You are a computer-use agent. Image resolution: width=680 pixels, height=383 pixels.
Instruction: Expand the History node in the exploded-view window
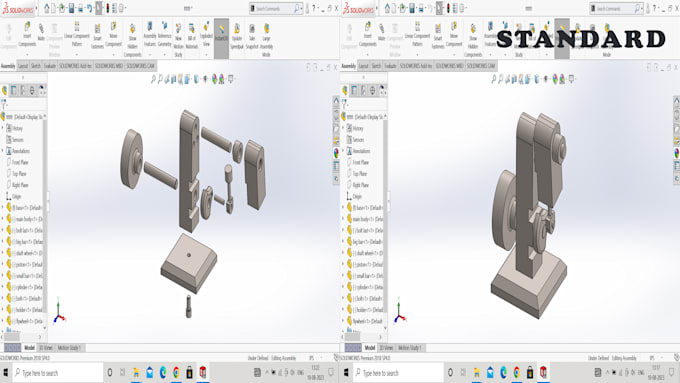point(3,128)
